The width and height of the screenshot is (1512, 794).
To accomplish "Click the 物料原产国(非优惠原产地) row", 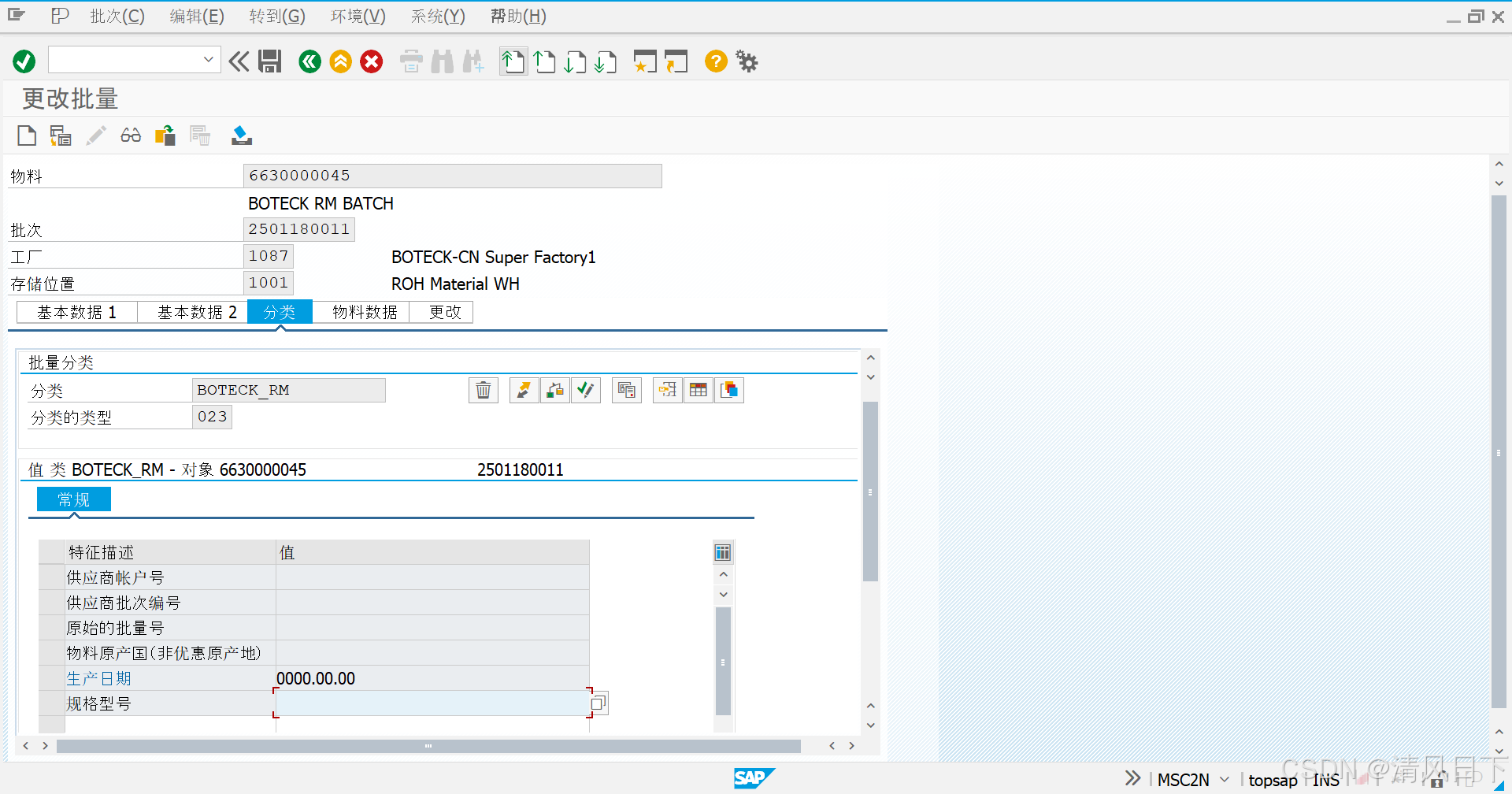I will click(x=314, y=653).
